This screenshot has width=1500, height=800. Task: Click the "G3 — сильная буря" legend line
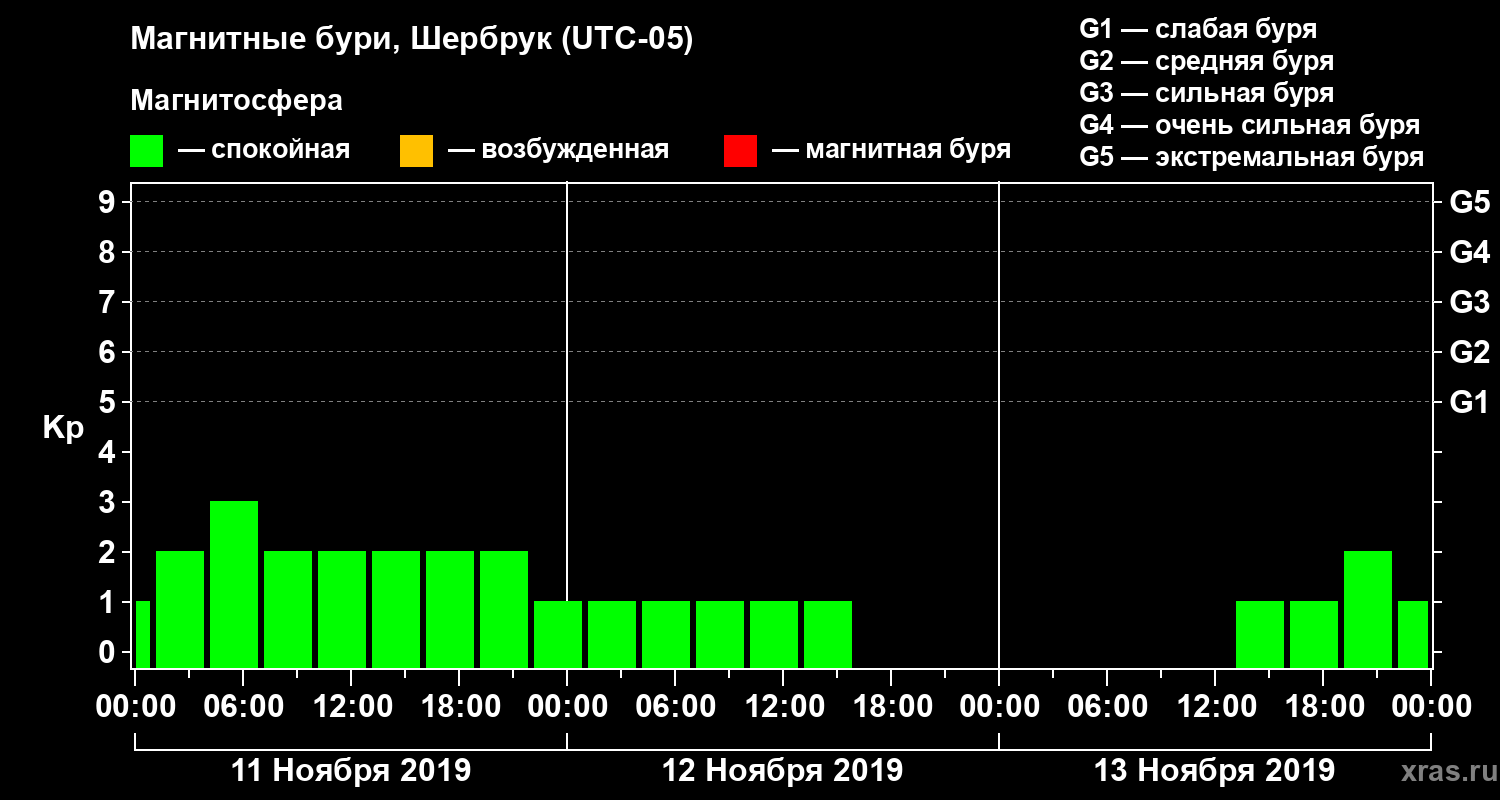[1206, 93]
